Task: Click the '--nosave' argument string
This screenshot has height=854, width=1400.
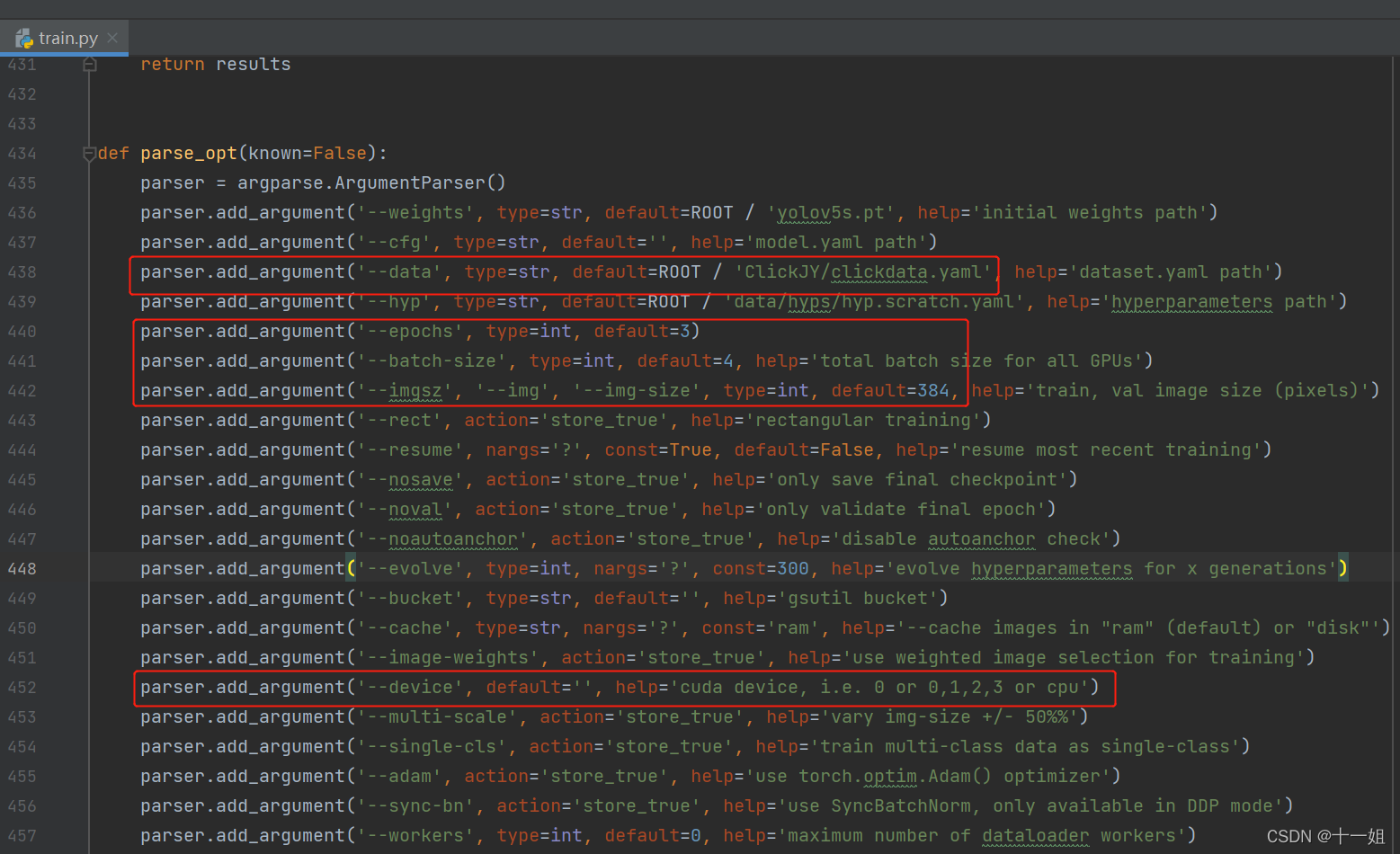Action: [410, 480]
